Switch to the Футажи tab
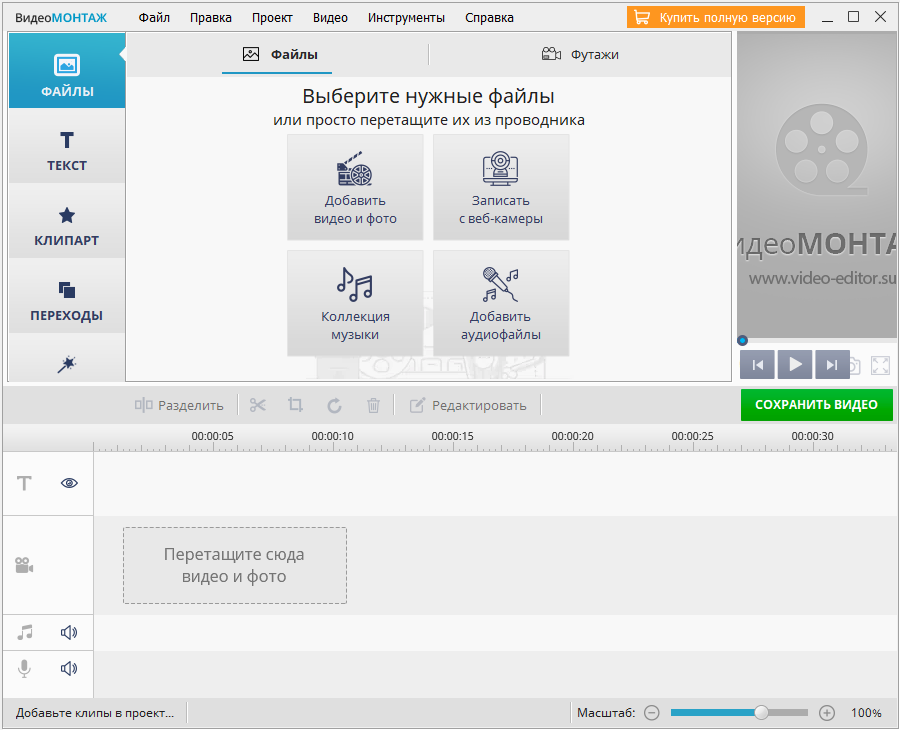Screen dimensions: 900x730 [x=580, y=55]
